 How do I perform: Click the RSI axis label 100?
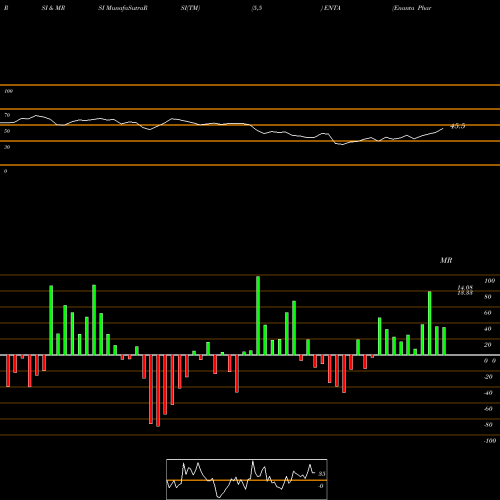coord(9,91)
